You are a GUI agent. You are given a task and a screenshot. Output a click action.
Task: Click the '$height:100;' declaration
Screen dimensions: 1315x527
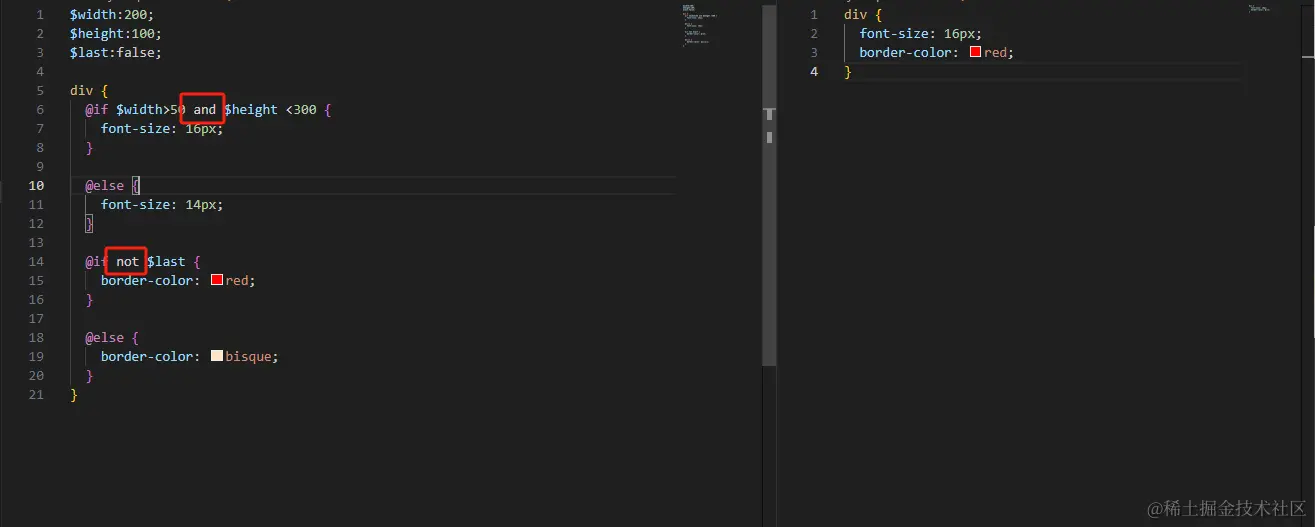tap(116, 33)
